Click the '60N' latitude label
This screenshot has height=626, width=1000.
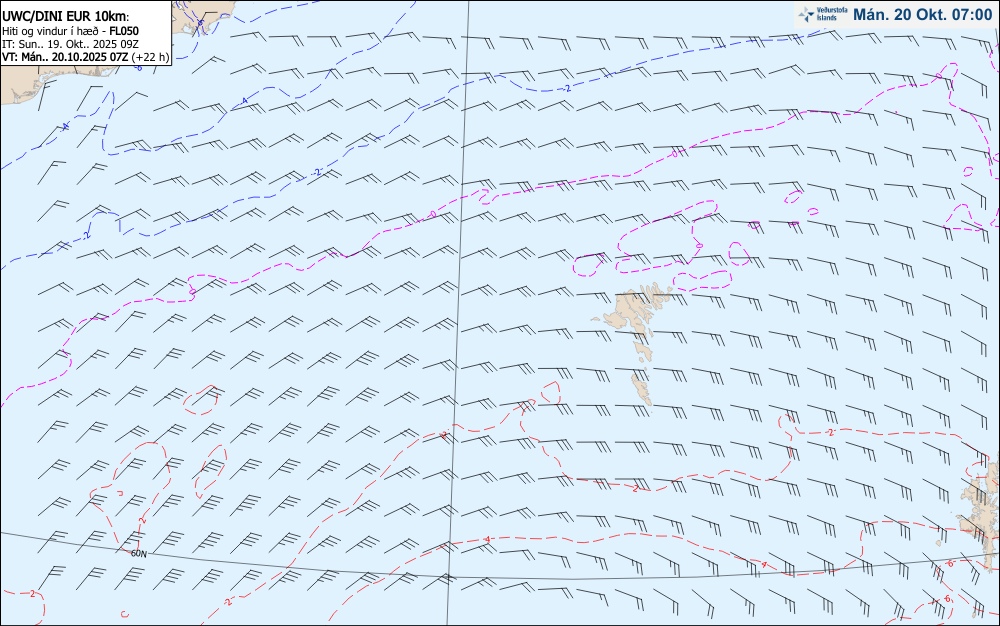138,554
